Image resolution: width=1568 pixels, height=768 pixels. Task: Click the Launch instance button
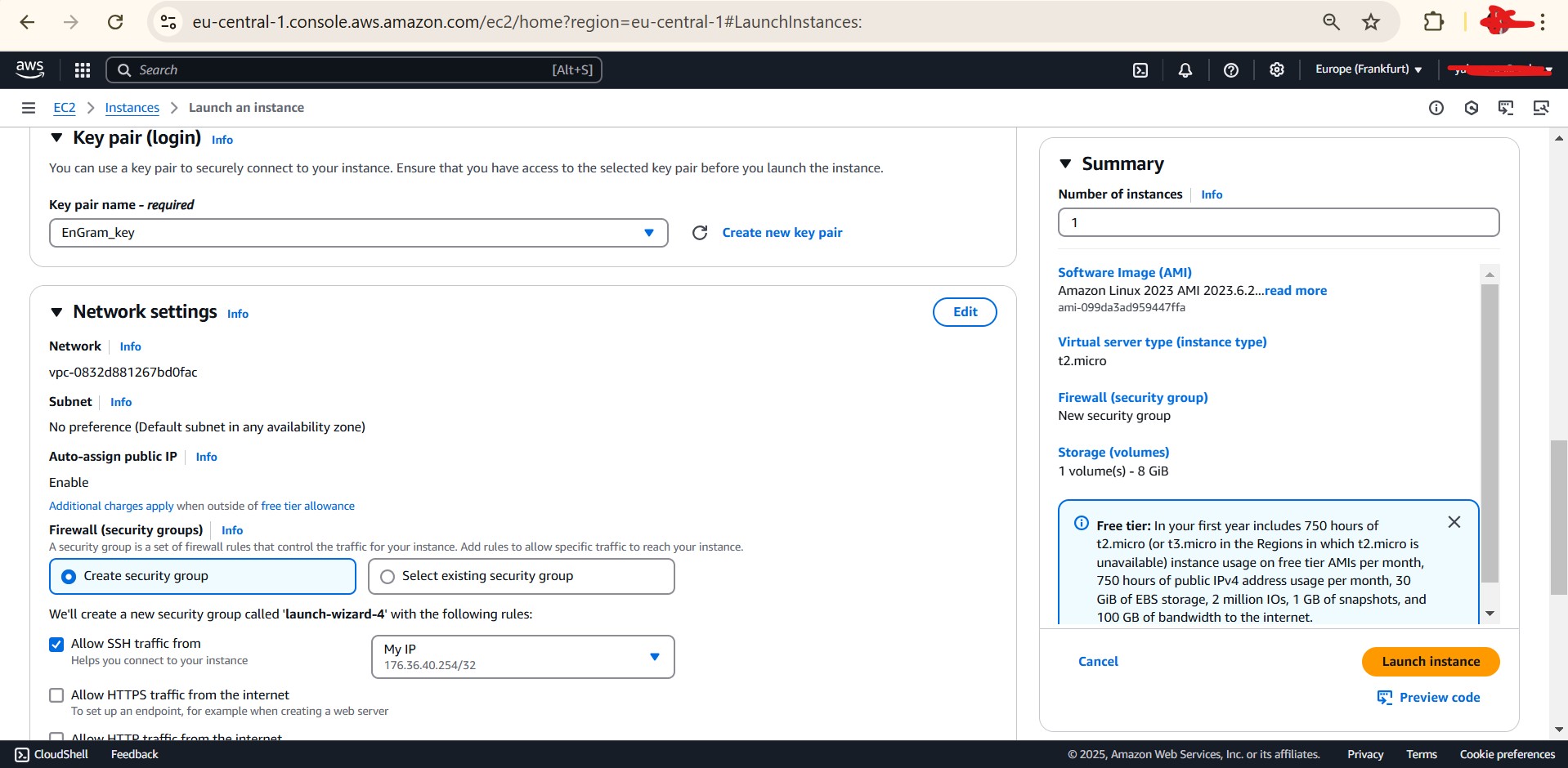click(x=1430, y=662)
